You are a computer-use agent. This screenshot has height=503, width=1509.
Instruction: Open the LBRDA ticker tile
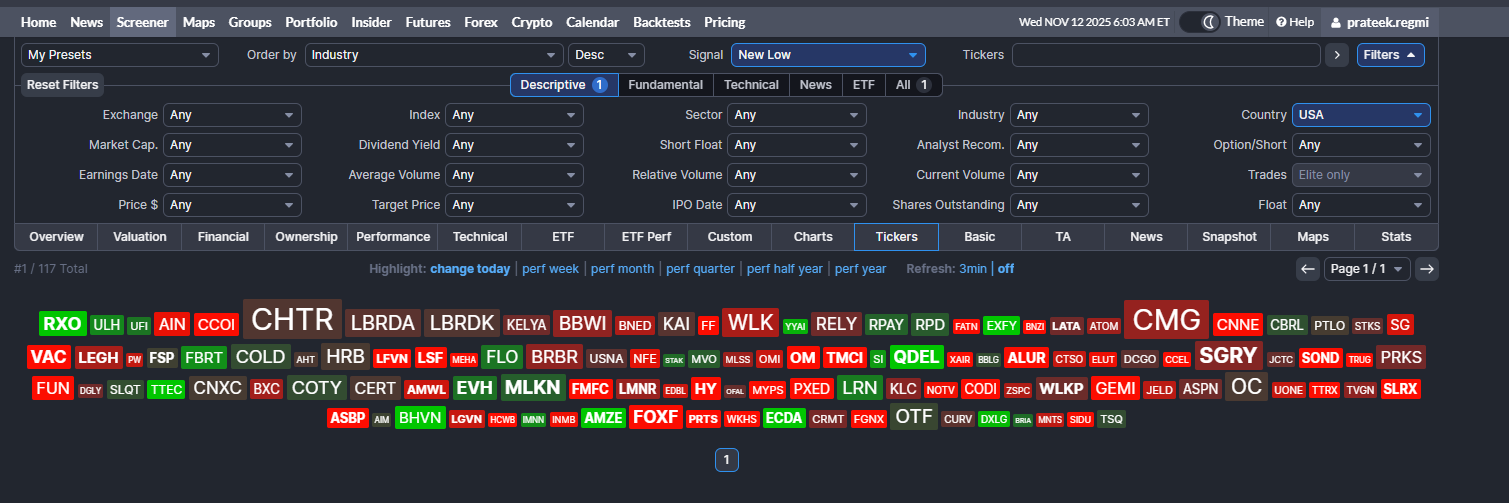[382, 323]
